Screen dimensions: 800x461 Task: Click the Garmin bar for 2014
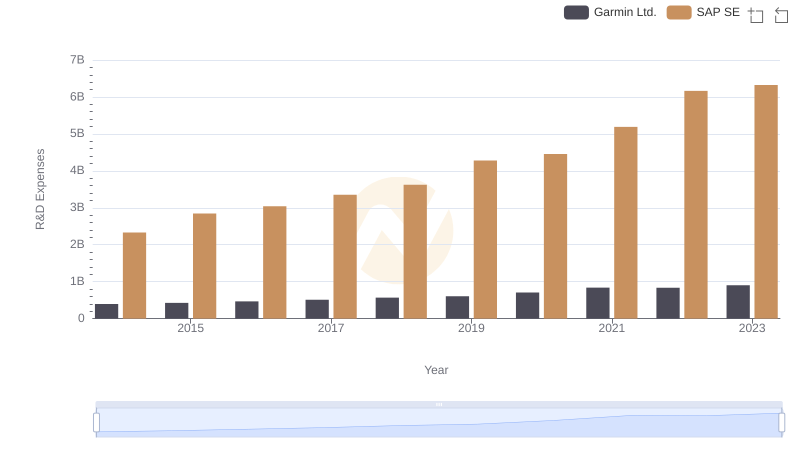coord(106,312)
